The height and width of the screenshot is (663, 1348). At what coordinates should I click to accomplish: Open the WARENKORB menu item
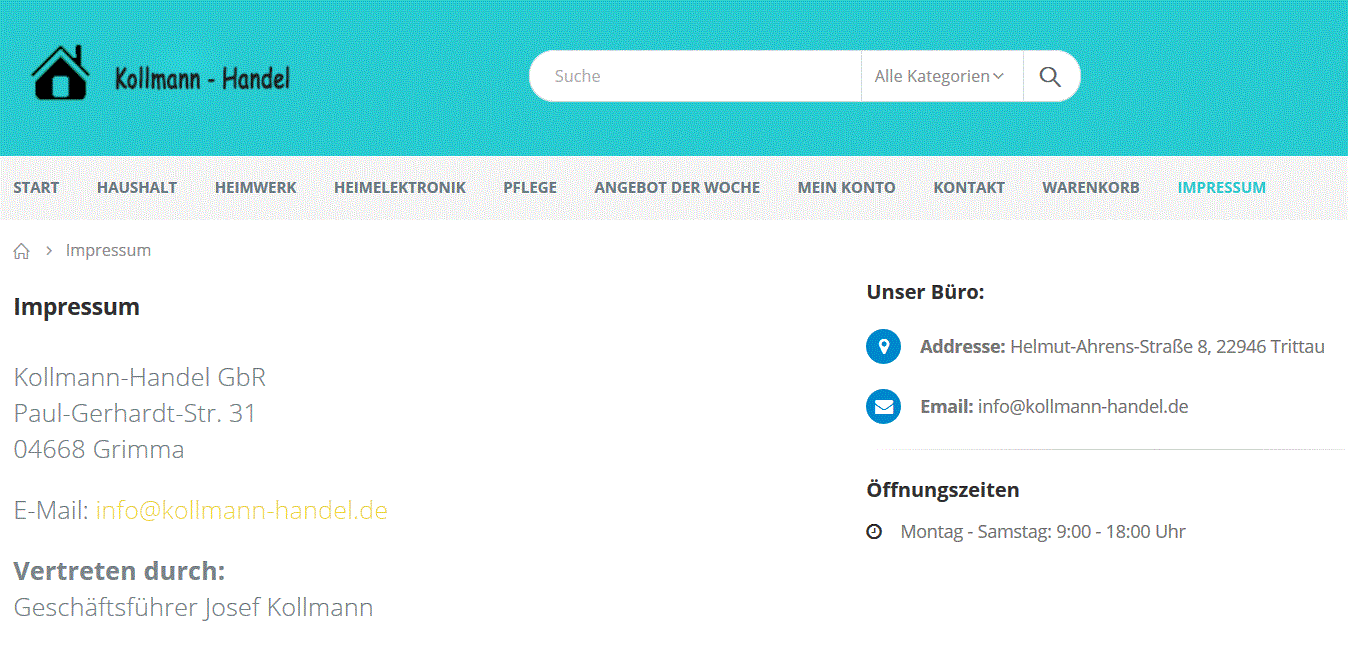[x=1091, y=187]
